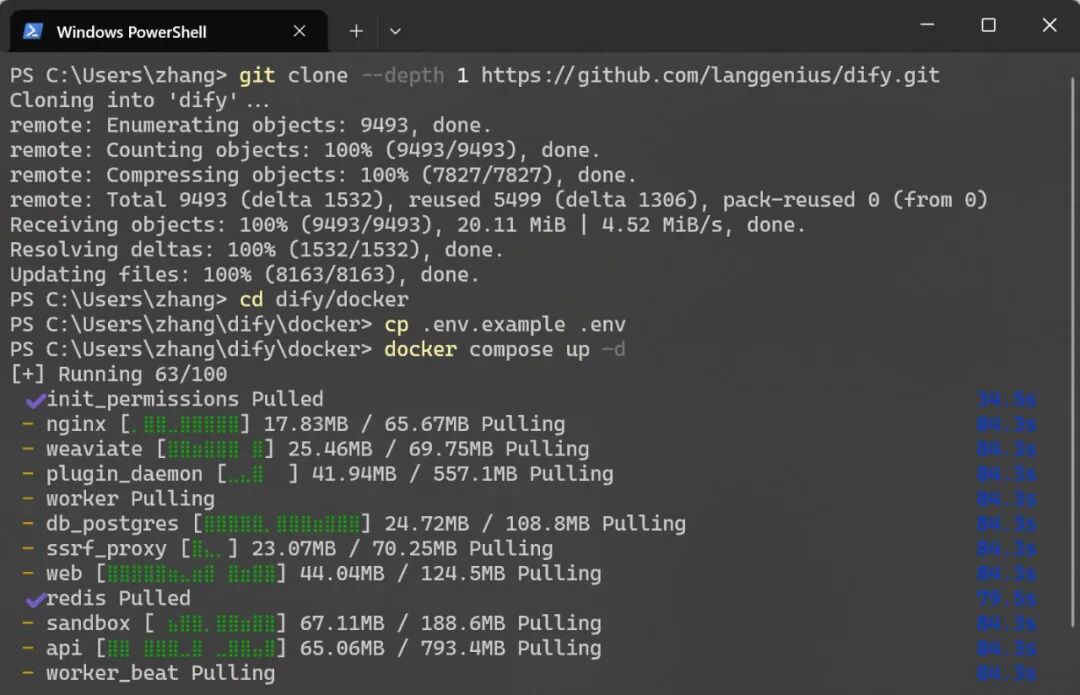Screen dimensions: 1080x695
Task: Click the db_postgres pull progress bar
Action: tap(282, 523)
